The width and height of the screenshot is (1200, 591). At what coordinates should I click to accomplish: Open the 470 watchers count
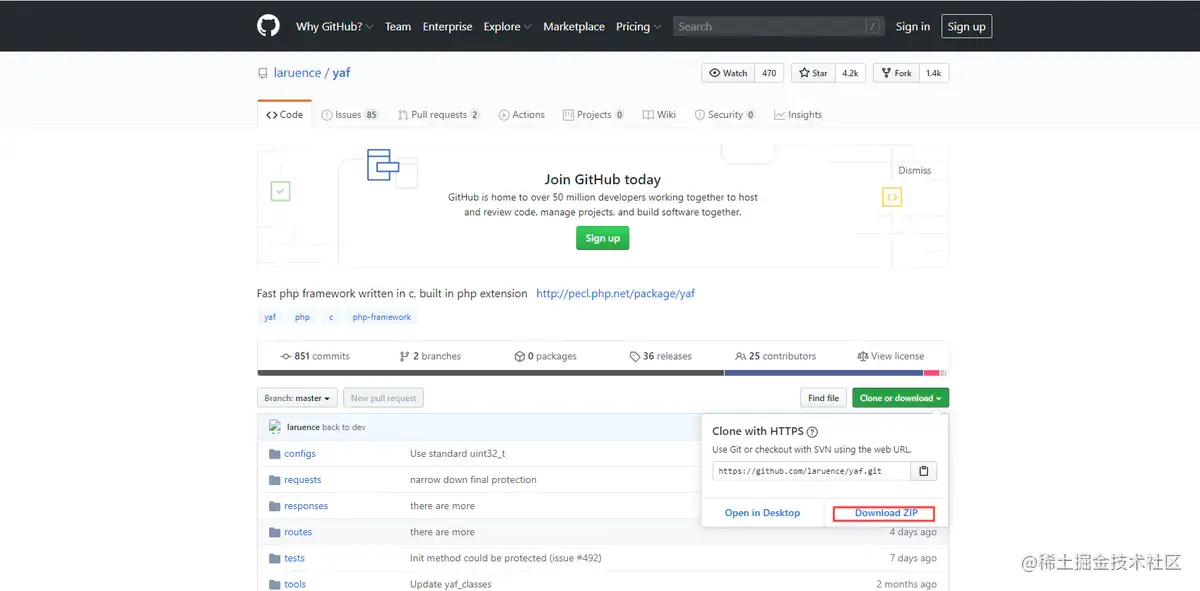(x=769, y=73)
